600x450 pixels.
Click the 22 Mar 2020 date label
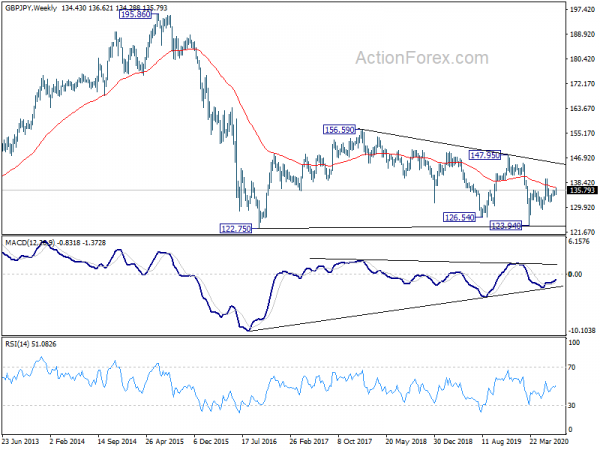point(547,441)
